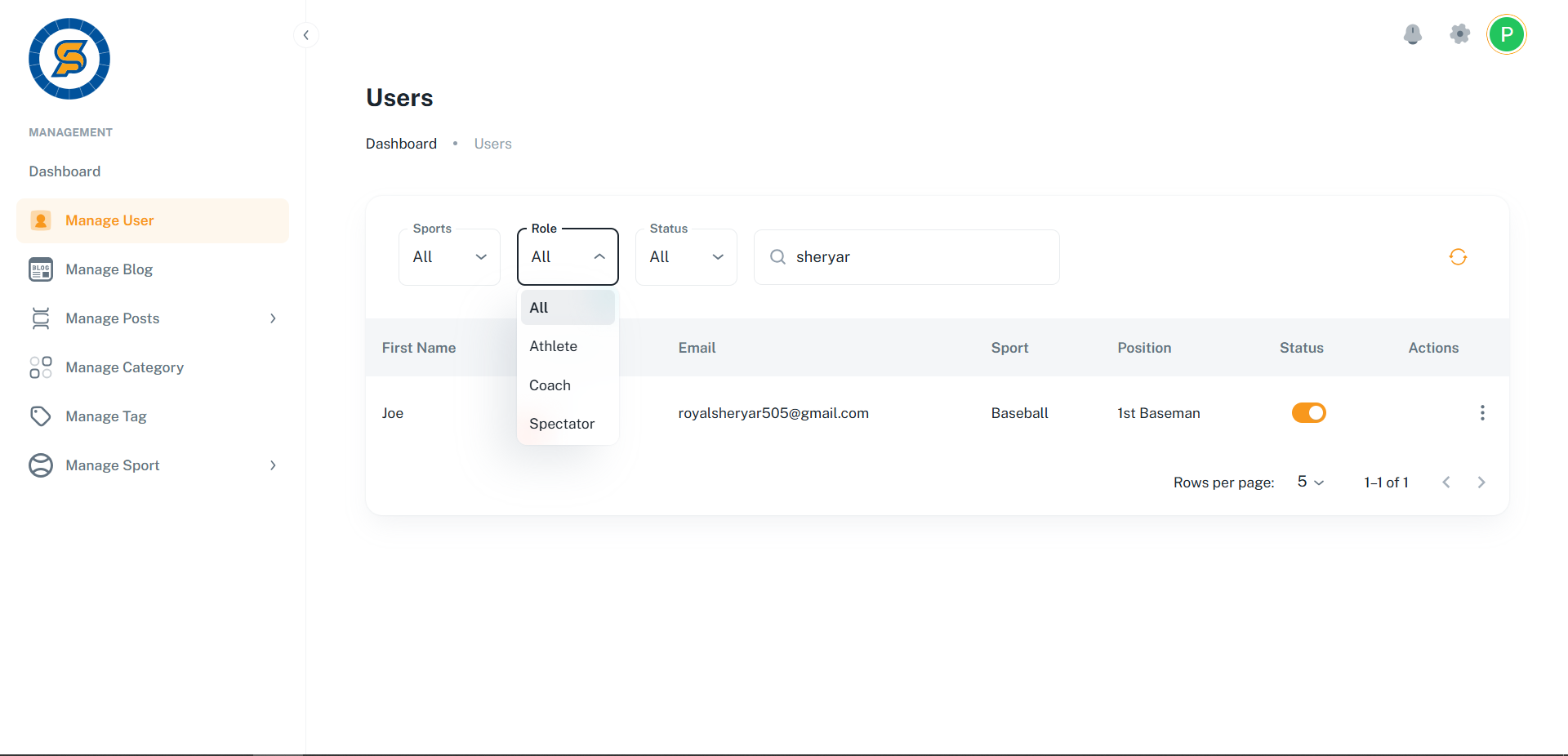Screen dimensions: 1568x756
Task: Open the three-dot actions menu for Joe
Action: 1481,413
